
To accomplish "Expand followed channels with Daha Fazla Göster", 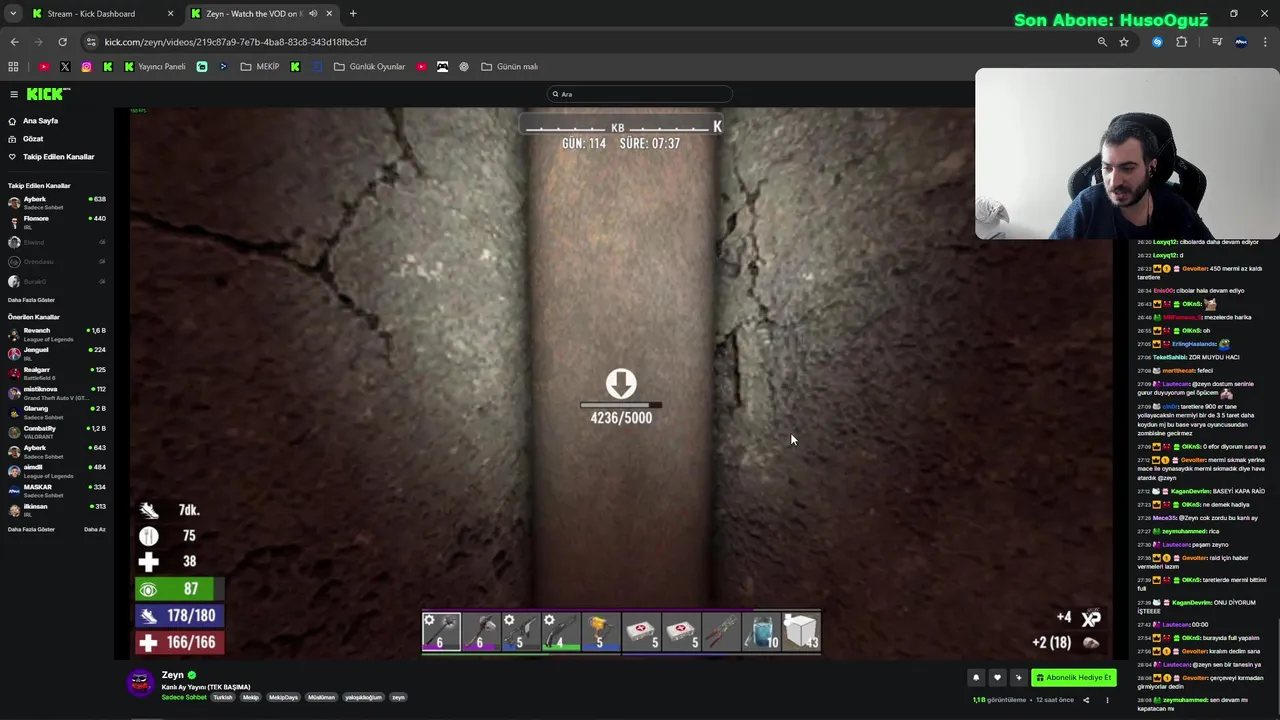I will (x=31, y=300).
